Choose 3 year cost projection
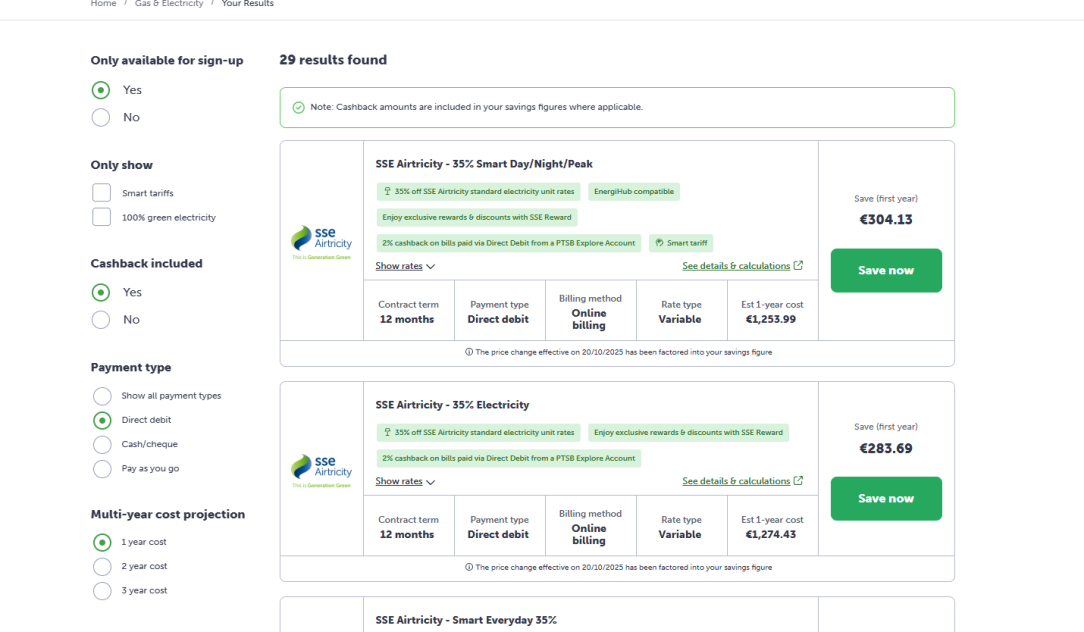The height and width of the screenshot is (632, 1084). pyautogui.click(x=102, y=591)
